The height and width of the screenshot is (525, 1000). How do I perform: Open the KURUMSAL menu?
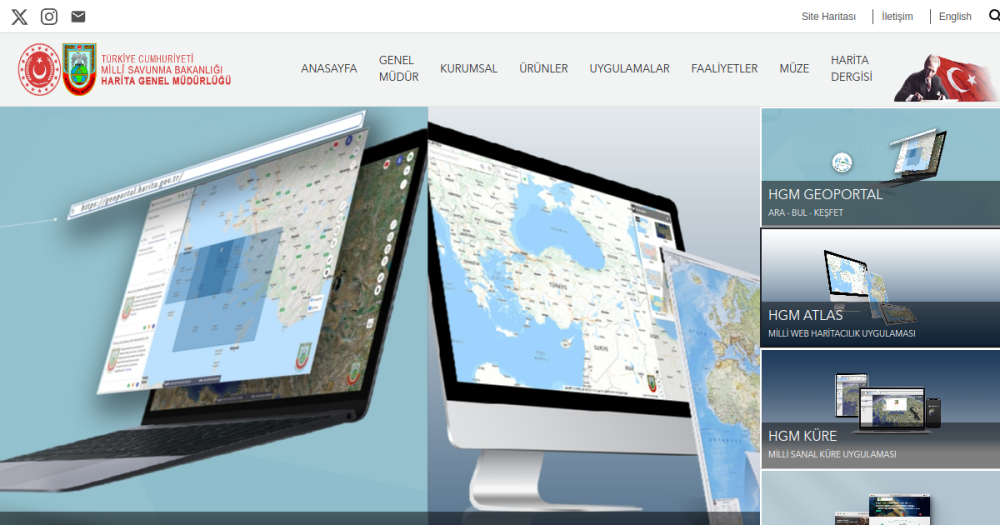469,68
